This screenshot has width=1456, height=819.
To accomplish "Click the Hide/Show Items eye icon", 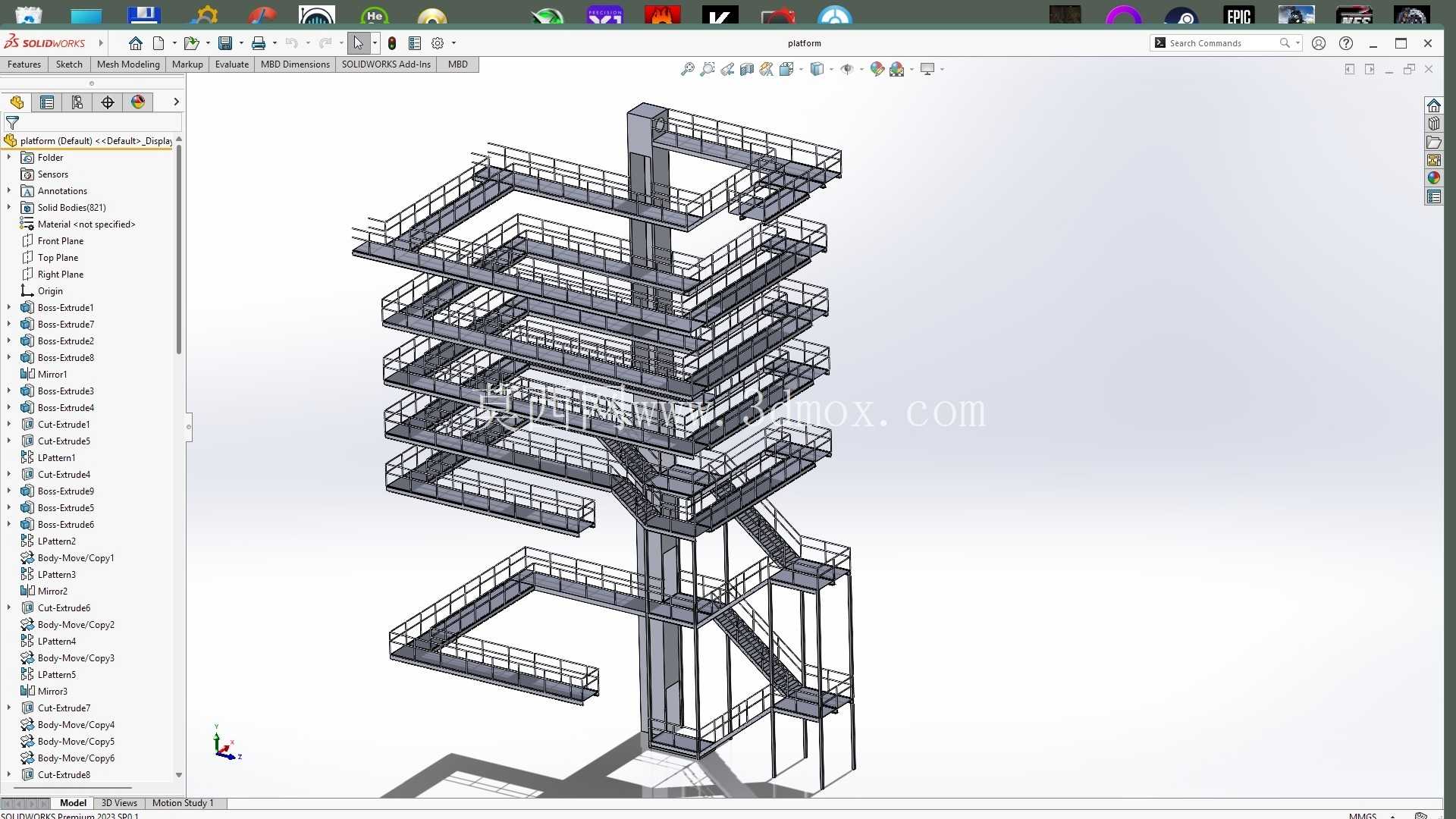I will (847, 69).
